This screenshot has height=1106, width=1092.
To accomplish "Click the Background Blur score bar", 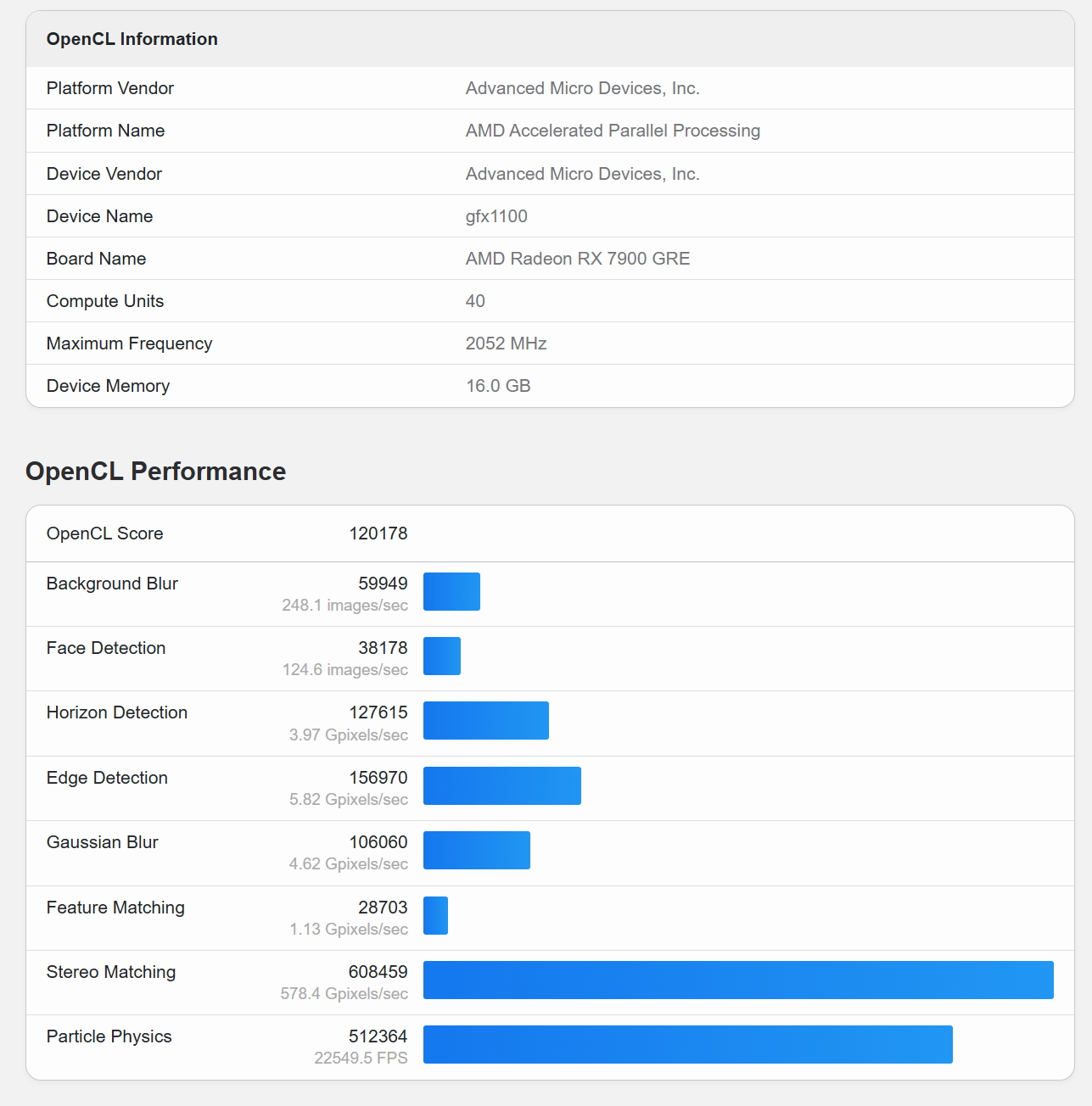I will 451,592.
